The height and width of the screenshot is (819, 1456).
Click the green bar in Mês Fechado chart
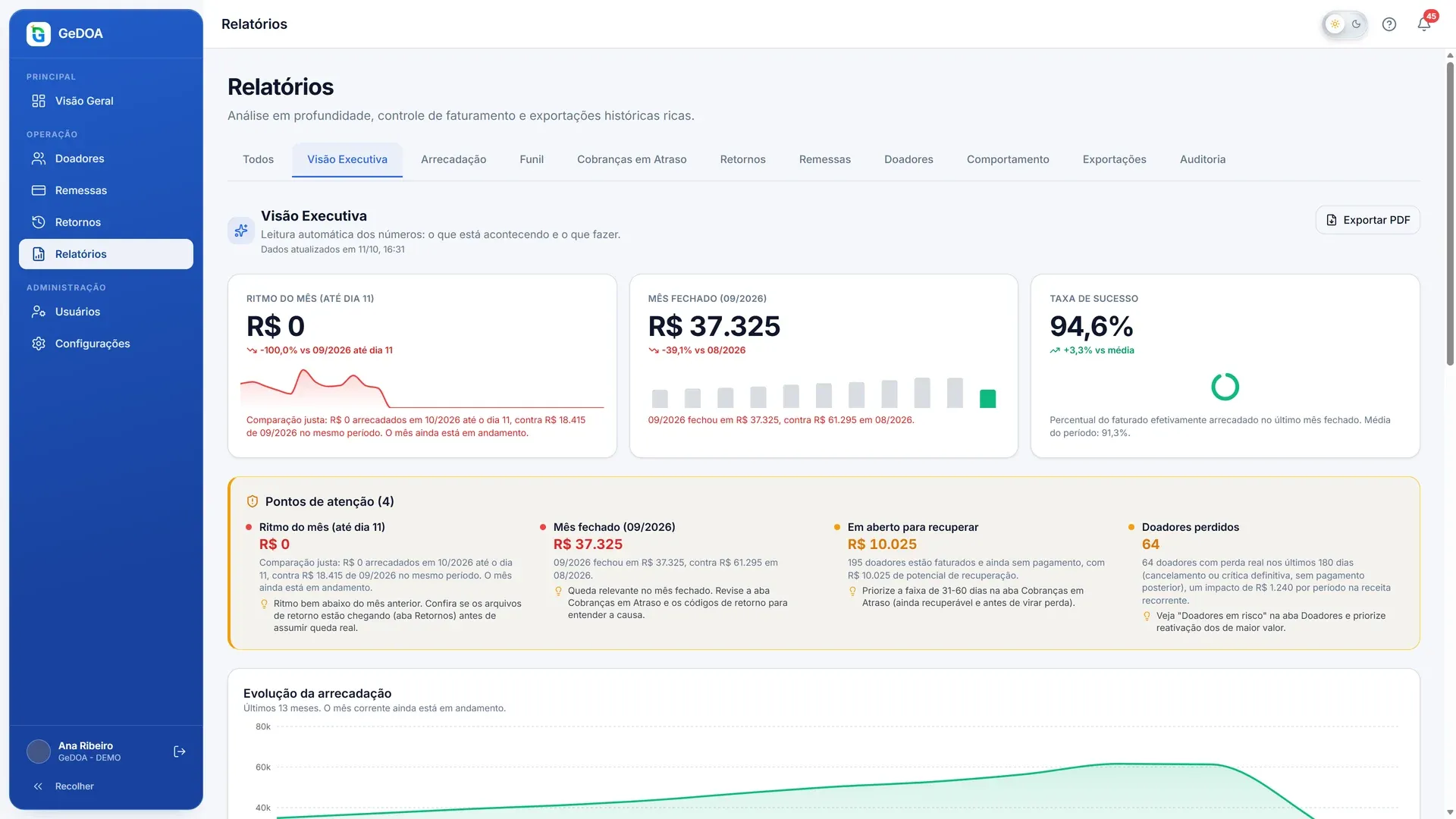click(987, 399)
